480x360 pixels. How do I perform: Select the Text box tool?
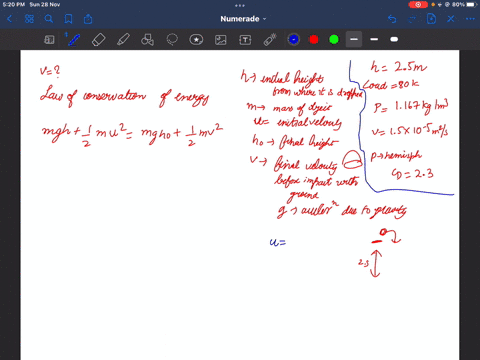click(245, 40)
